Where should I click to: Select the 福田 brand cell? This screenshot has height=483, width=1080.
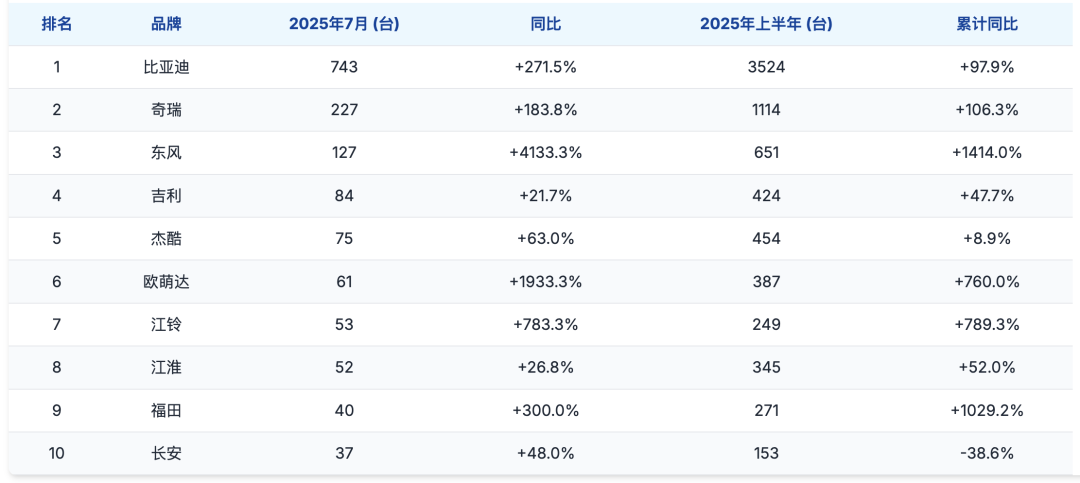tap(166, 411)
